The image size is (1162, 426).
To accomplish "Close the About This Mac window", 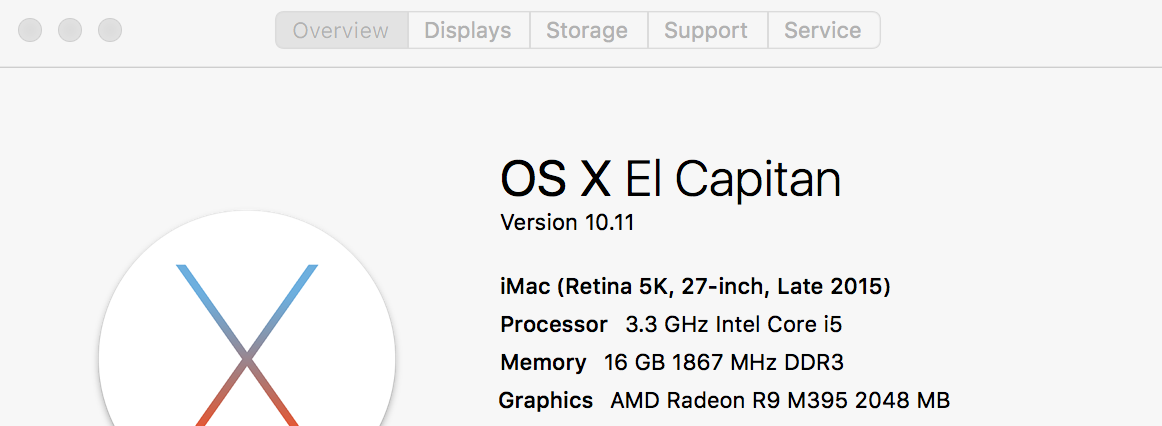I will [30, 30].
